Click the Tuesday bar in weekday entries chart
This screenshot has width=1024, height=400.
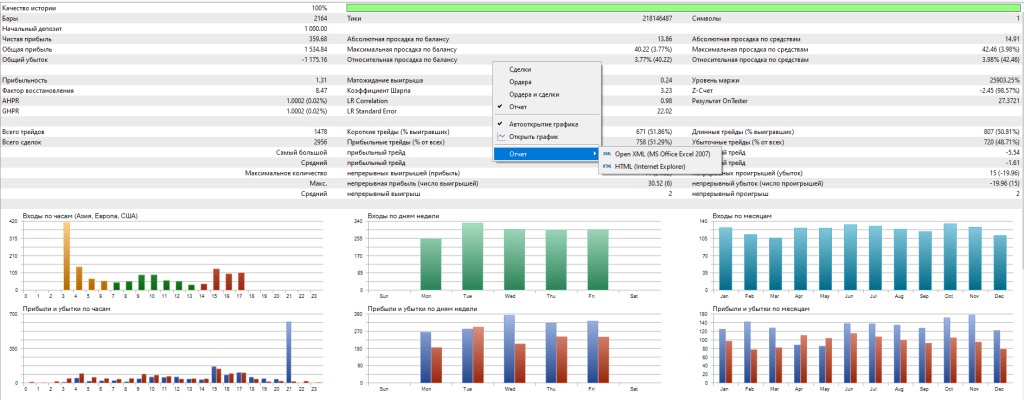coord(472,256)
